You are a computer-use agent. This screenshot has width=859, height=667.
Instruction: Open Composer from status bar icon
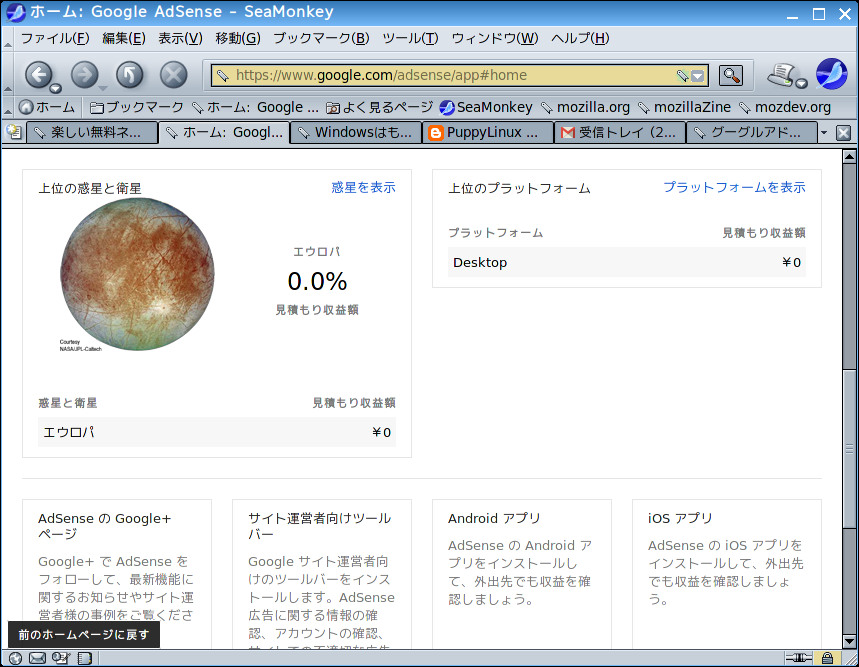click(x=60, y=658)
